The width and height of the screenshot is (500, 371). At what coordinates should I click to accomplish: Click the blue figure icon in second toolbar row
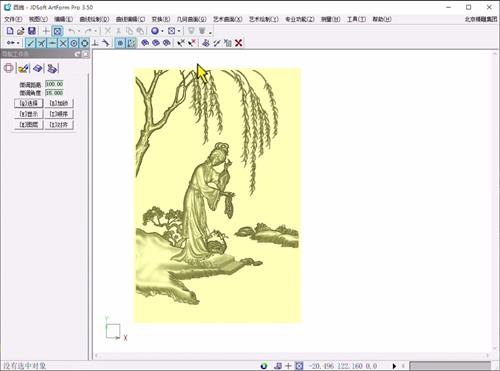[206, 43]
